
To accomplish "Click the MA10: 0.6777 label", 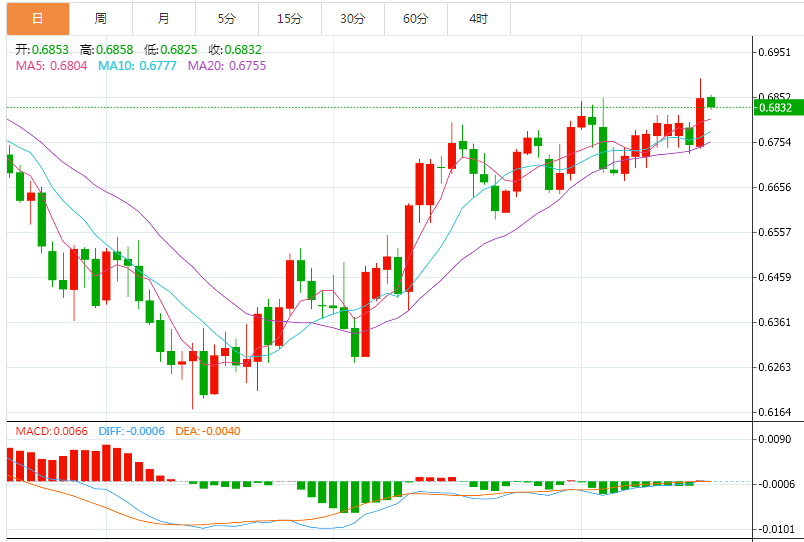I will (x=137, y=66).
